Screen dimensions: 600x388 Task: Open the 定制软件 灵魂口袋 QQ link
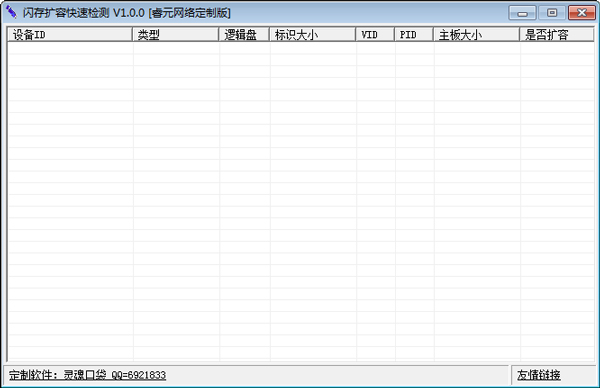87,375
